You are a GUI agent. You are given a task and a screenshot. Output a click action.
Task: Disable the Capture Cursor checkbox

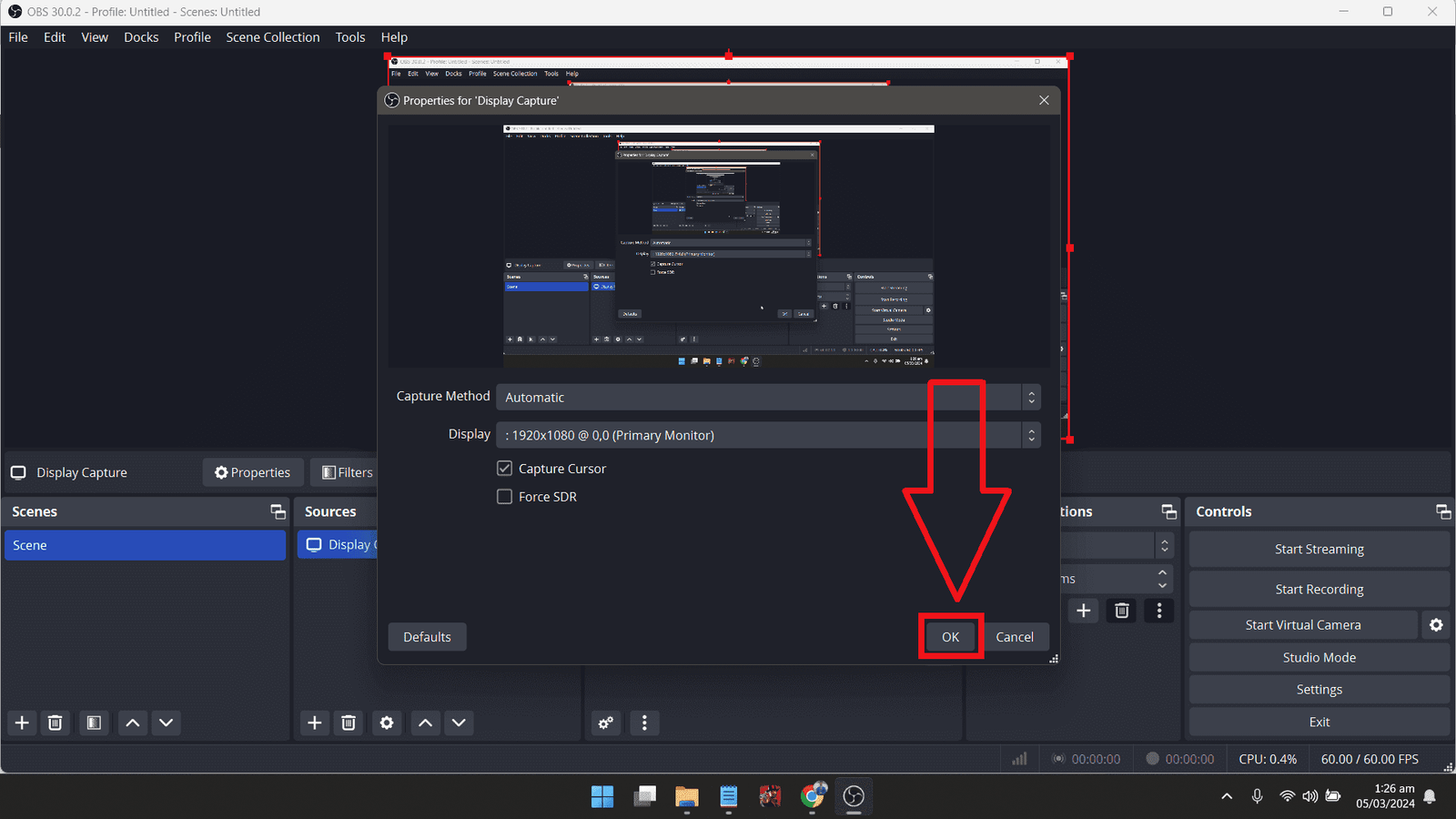pos(505,469)
